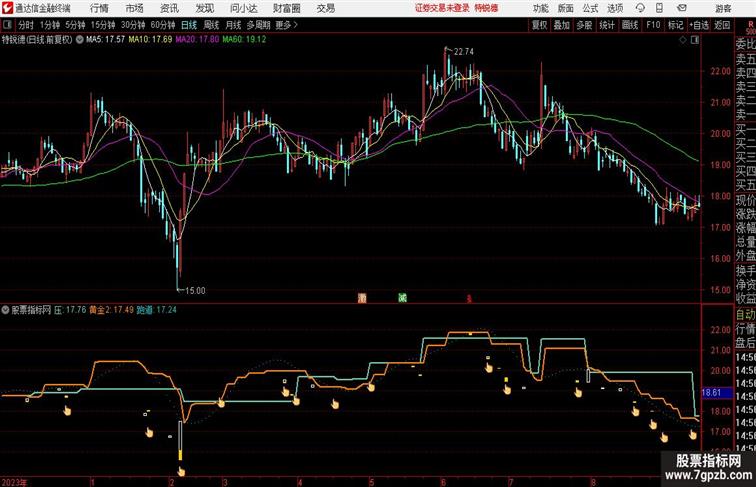The height and width of the screenshot is (487, 756).
Task: Click the 返回 back button
Action: point(722,25)
